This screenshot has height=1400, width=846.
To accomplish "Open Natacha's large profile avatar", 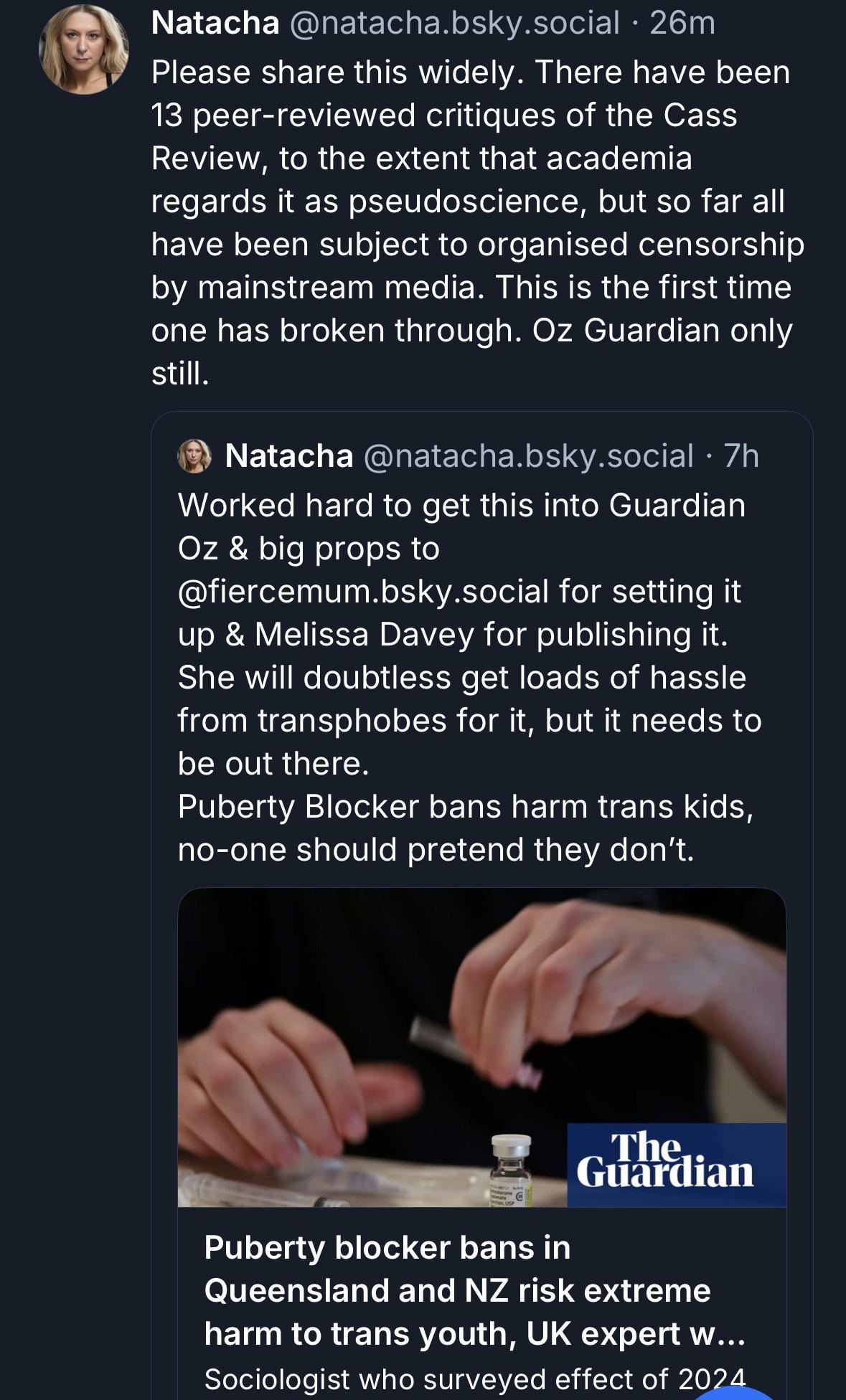I will tap(83, 49).
